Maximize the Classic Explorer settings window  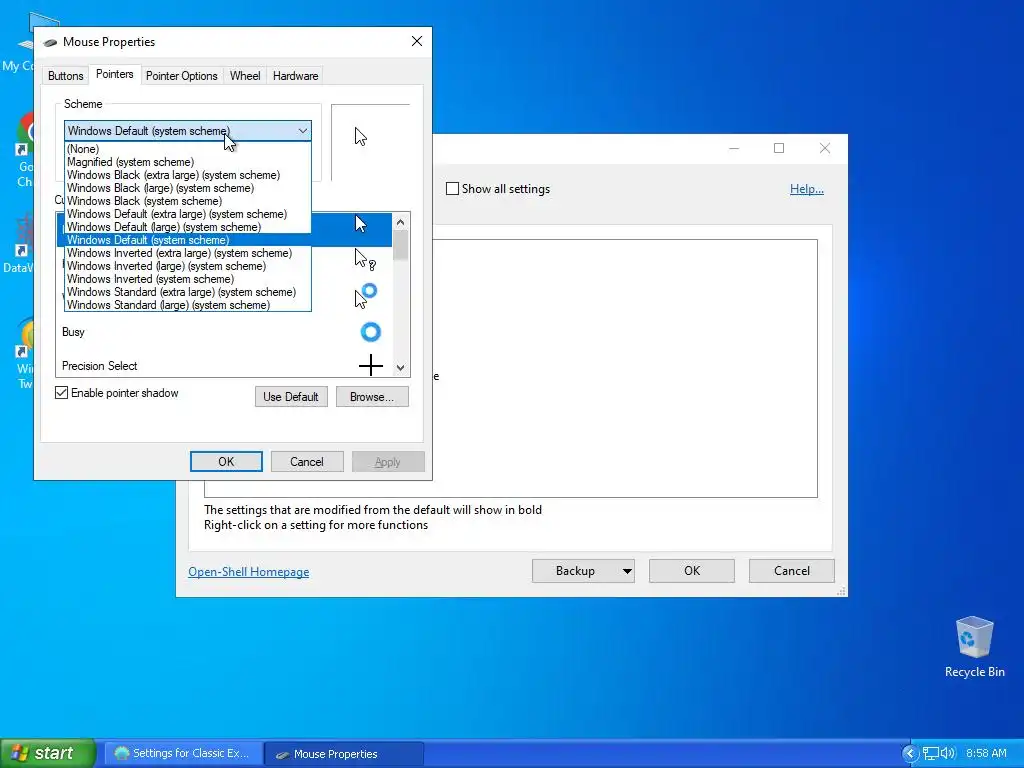[778, 148]
